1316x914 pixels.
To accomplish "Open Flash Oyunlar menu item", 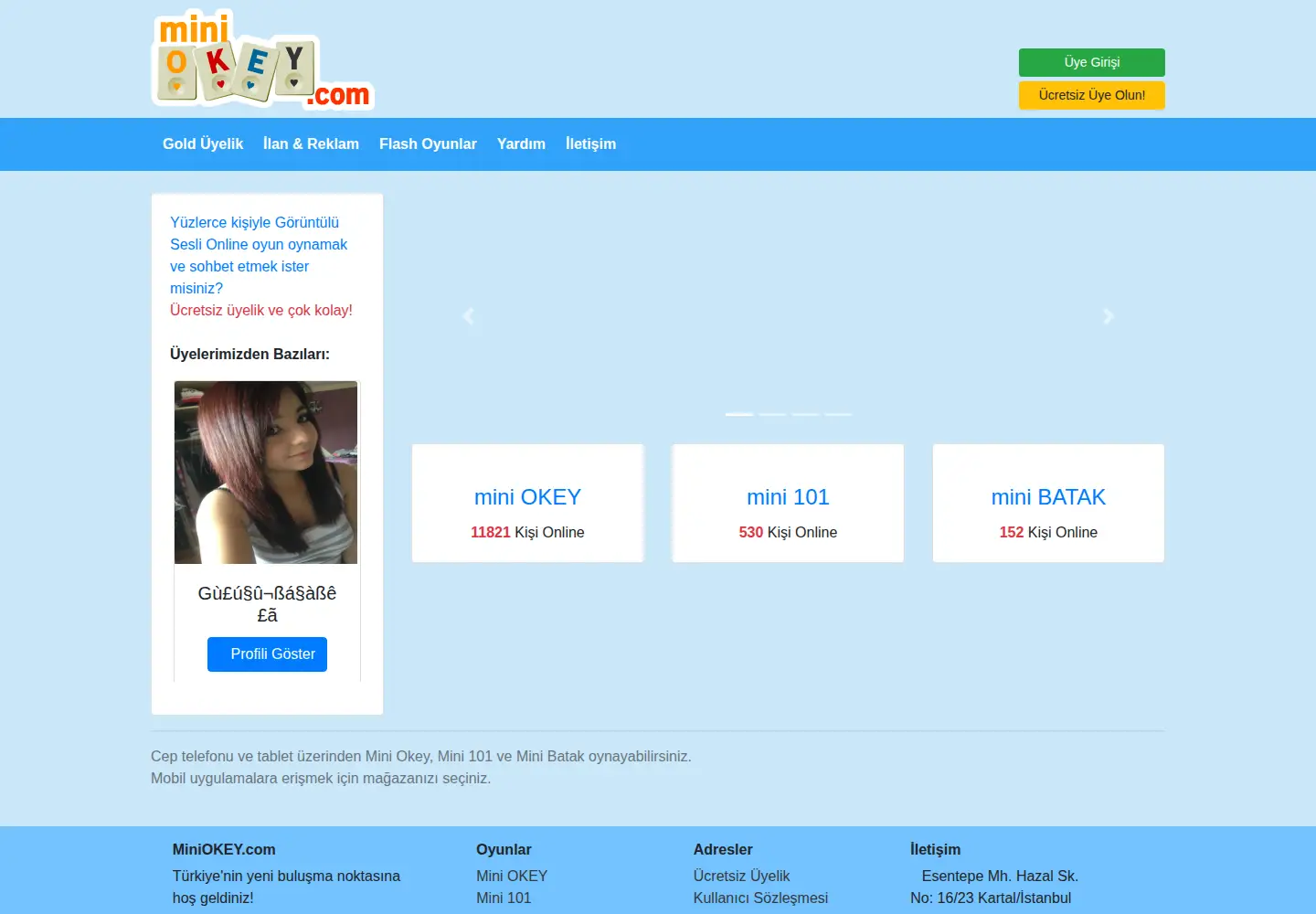I will pyautogui.click(x=428, y=143).
